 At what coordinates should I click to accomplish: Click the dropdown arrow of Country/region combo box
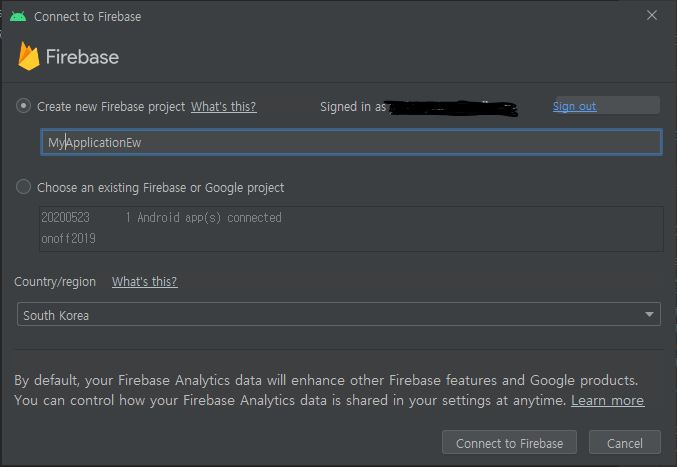point(649,315)
